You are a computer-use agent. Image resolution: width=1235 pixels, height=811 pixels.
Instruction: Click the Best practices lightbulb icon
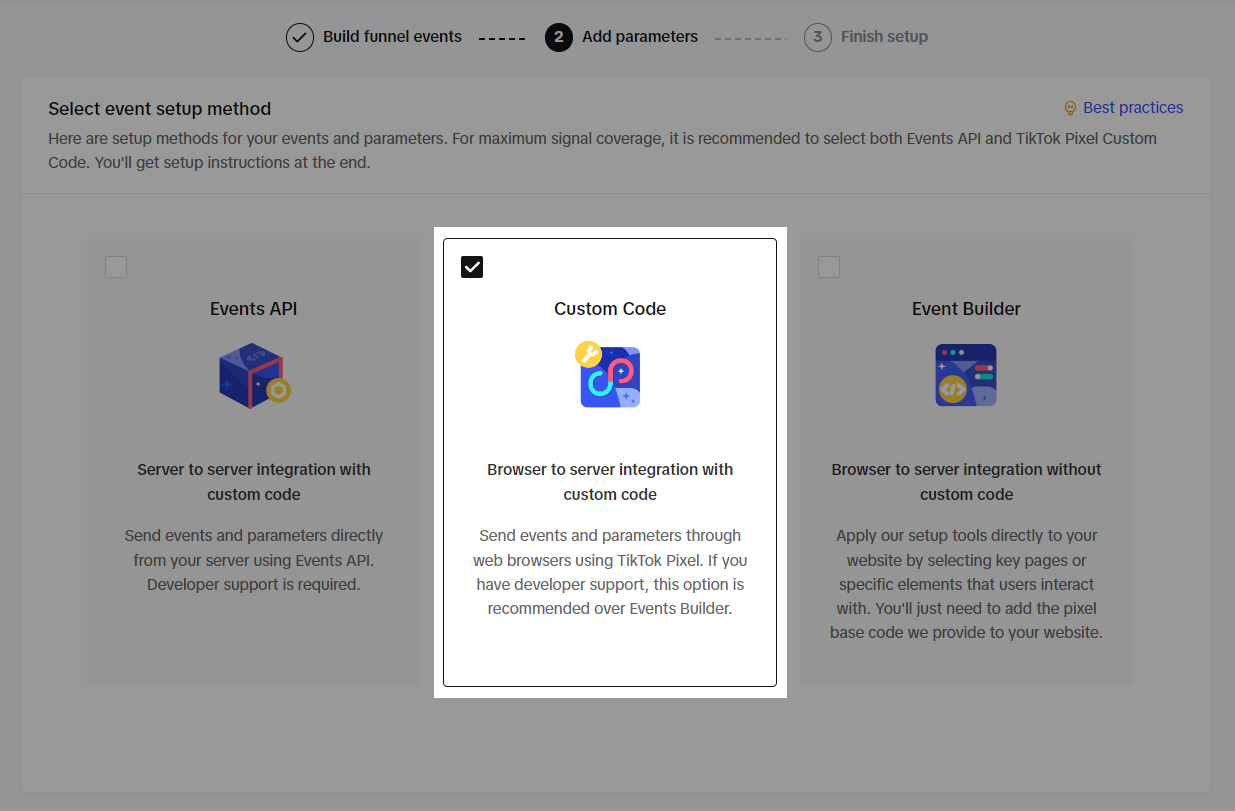[1070, 108]
